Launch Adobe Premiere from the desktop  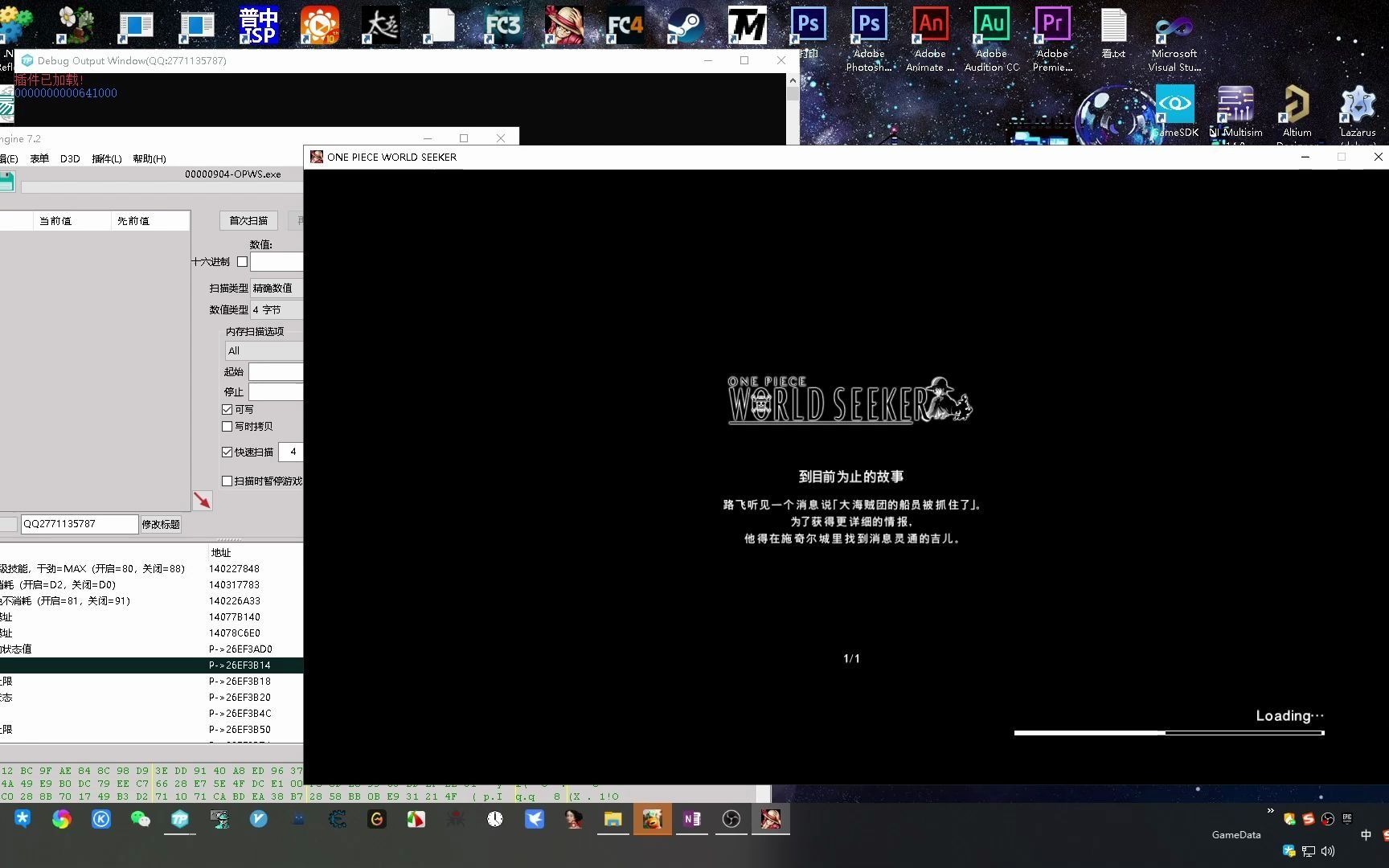[1052, 39]
